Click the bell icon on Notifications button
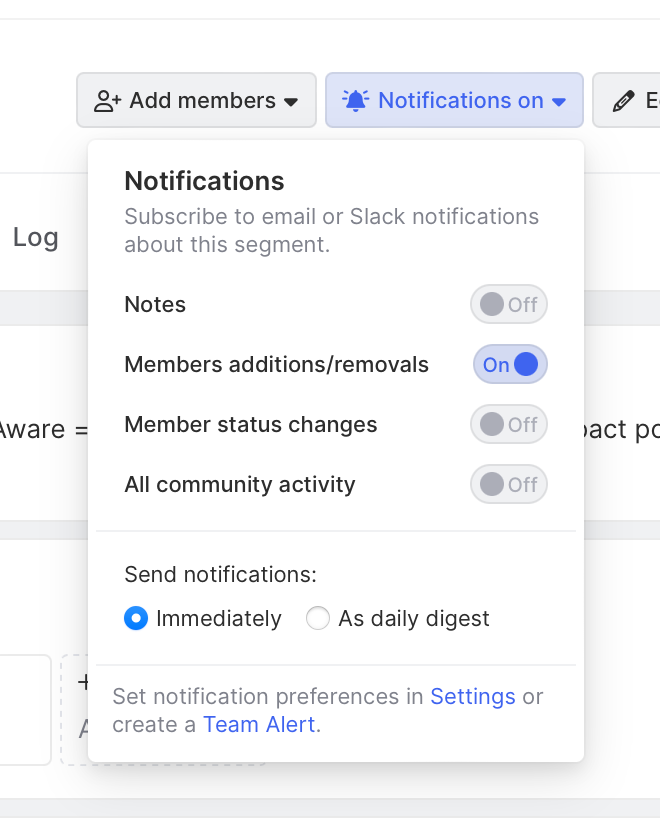 pos(355,100)
